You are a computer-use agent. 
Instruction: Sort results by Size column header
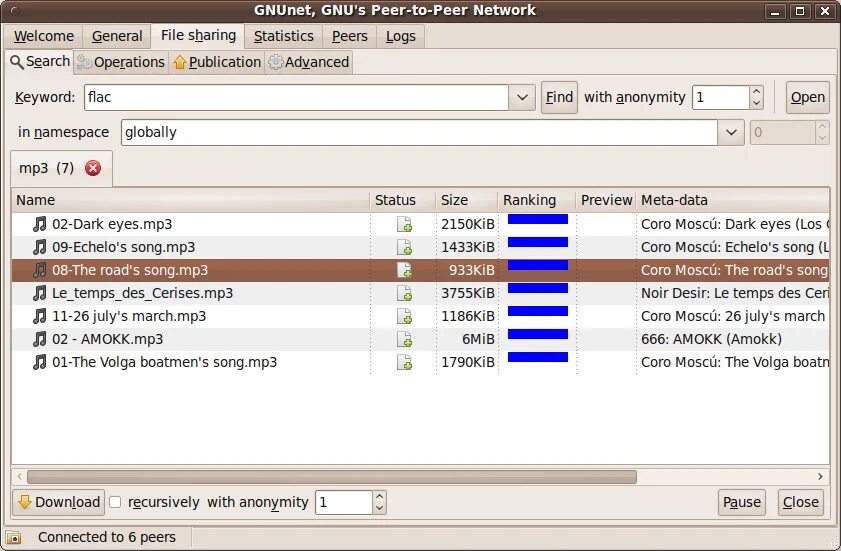[467, 200]
